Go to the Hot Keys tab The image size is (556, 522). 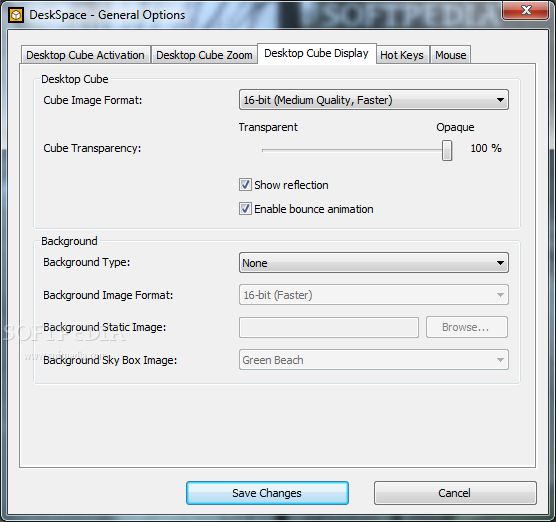coord(402,55)
